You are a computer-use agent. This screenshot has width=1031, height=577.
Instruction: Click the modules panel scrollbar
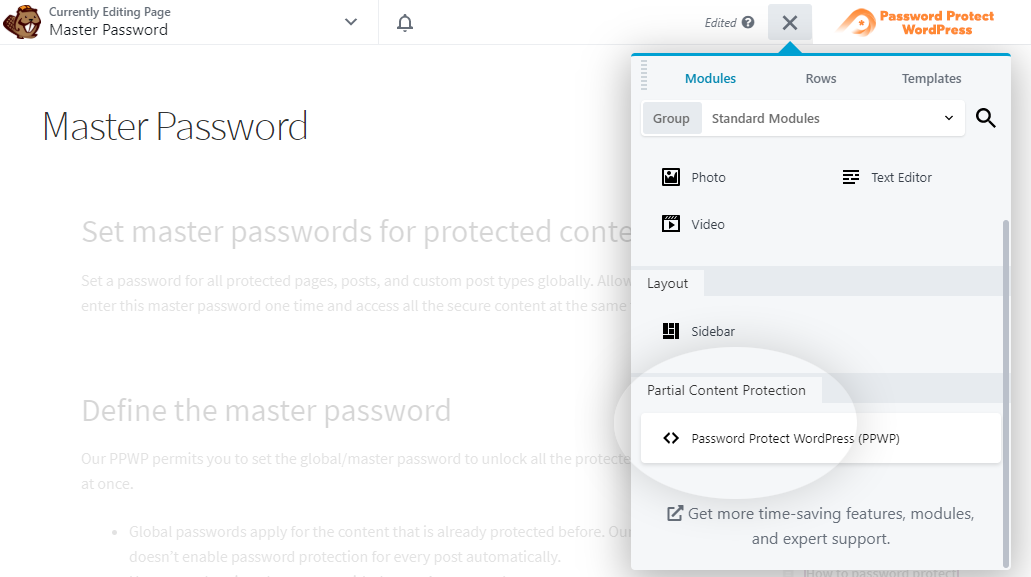tap(1005, 393)
